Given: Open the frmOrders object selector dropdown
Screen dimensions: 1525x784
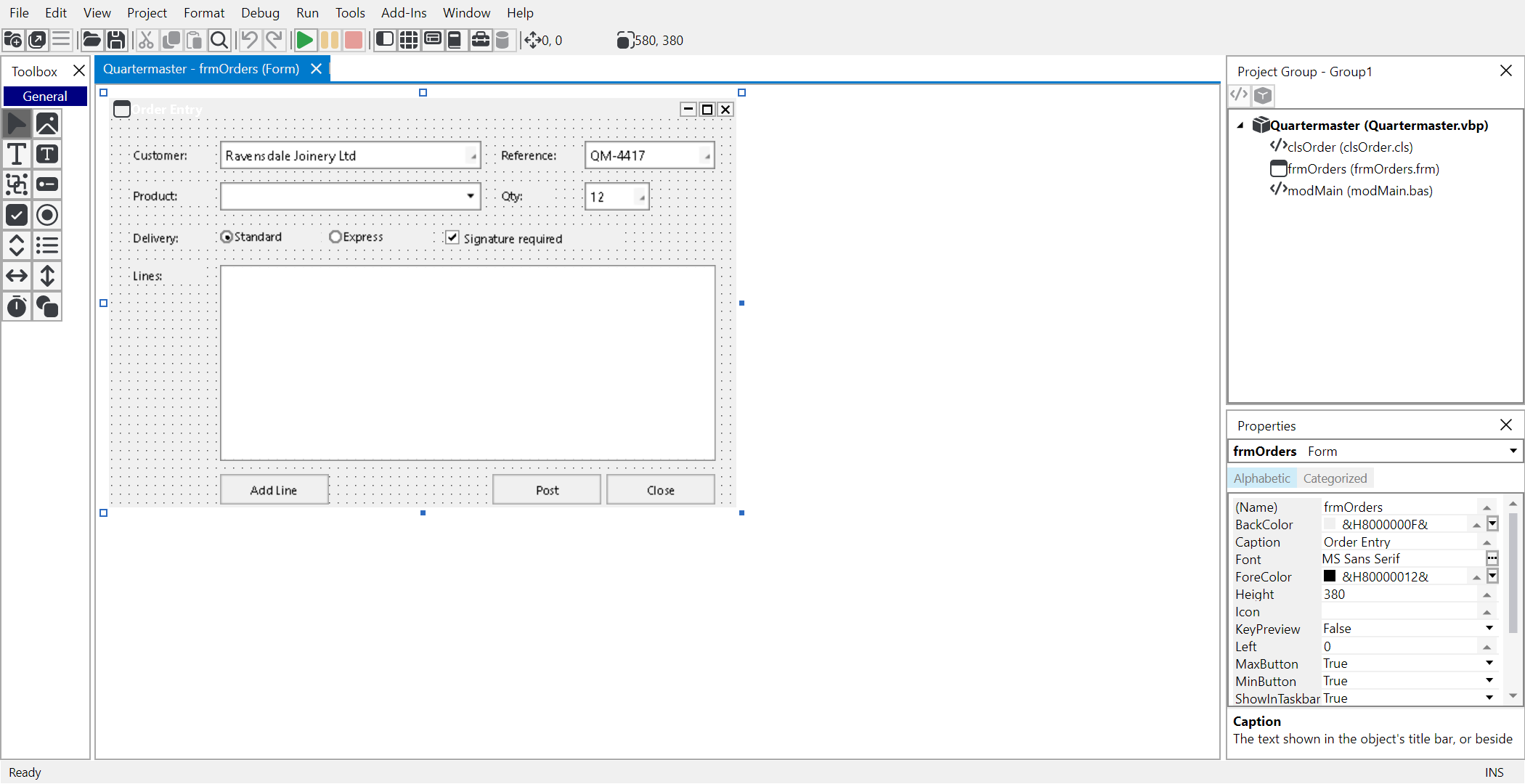Looking at the screenshot, I should pyautogui.click(x=1513, y=451).
